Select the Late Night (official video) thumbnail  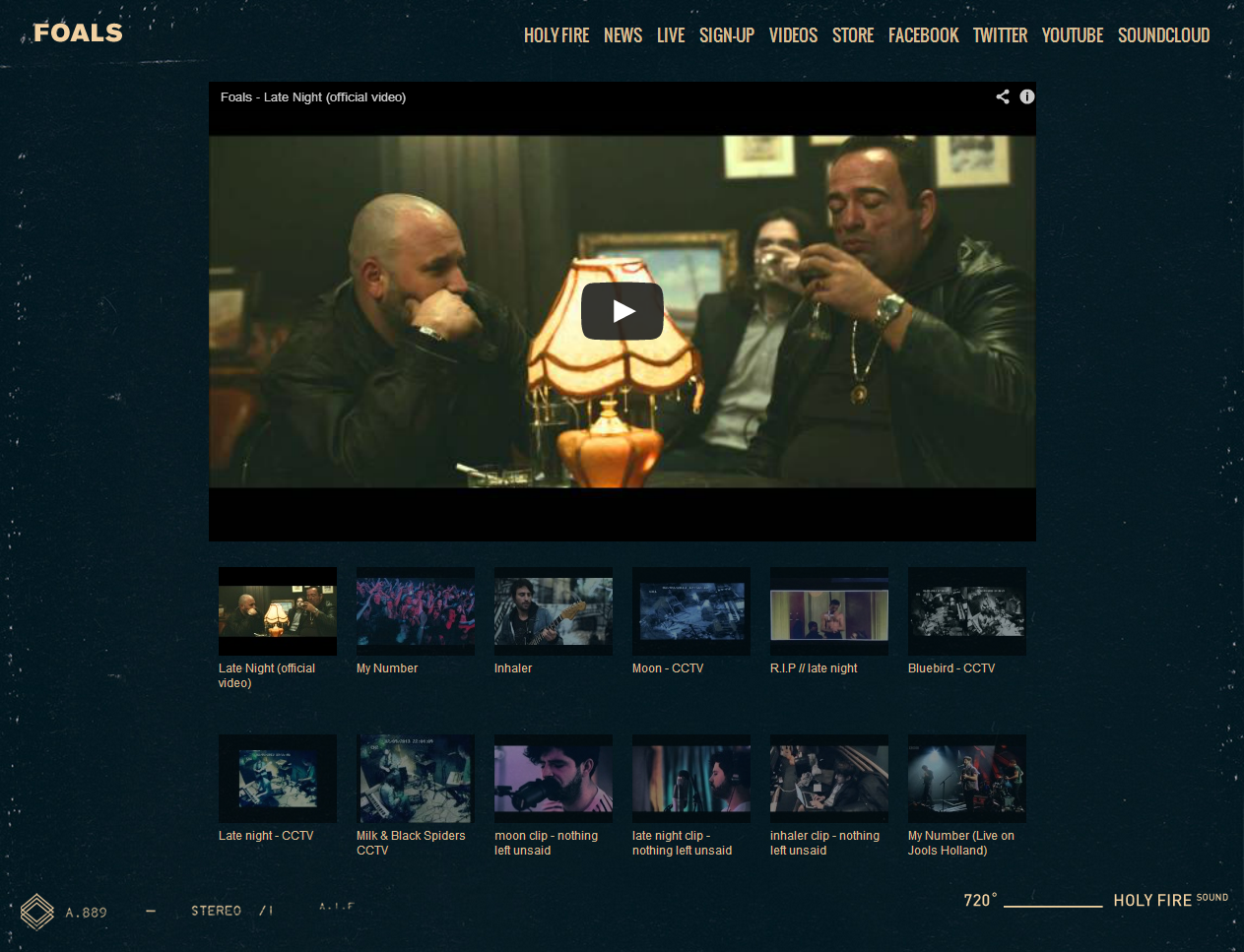pos(278,611)
